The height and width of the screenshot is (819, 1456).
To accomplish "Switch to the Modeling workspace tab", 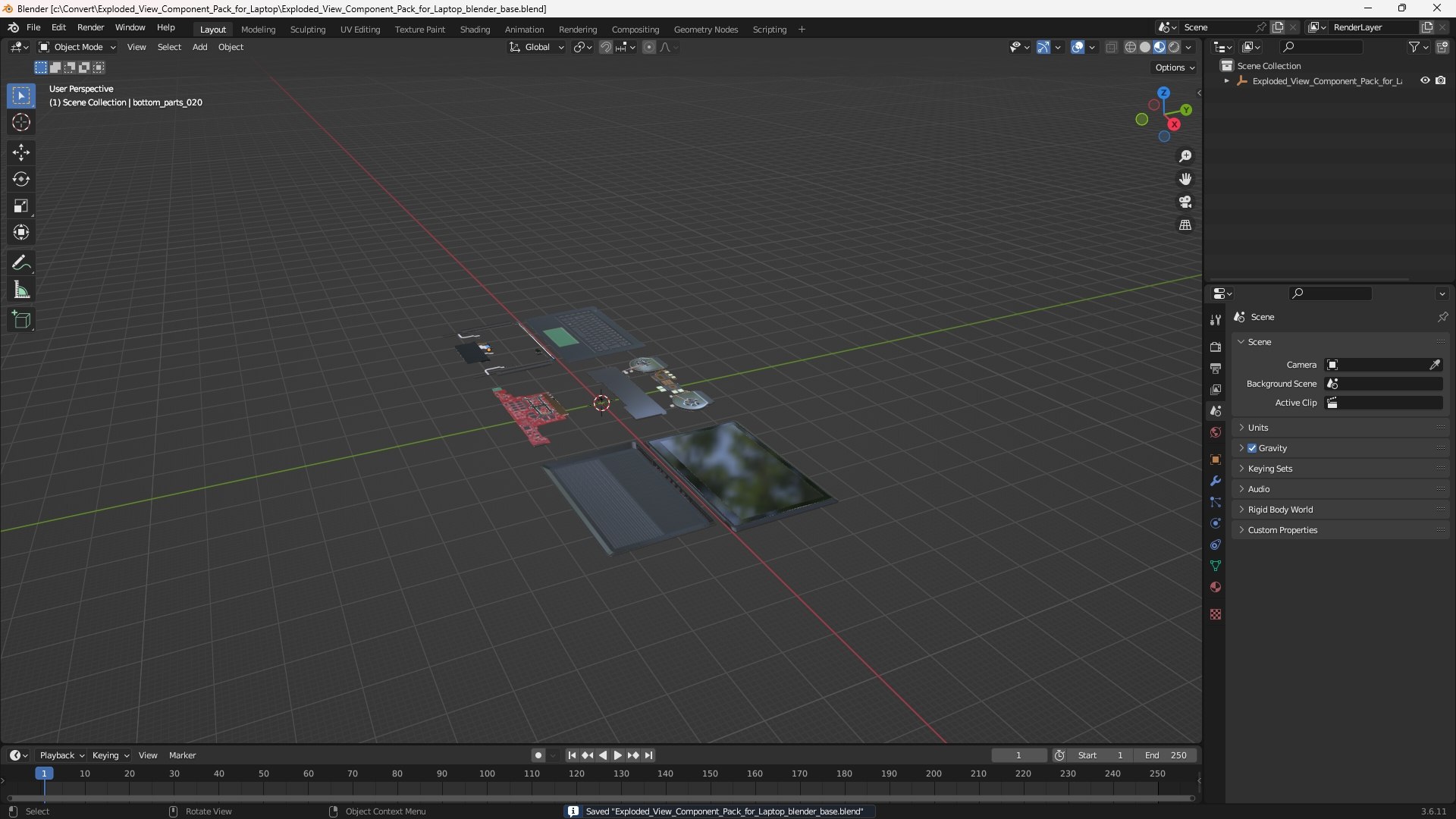I will click(258, 30).
